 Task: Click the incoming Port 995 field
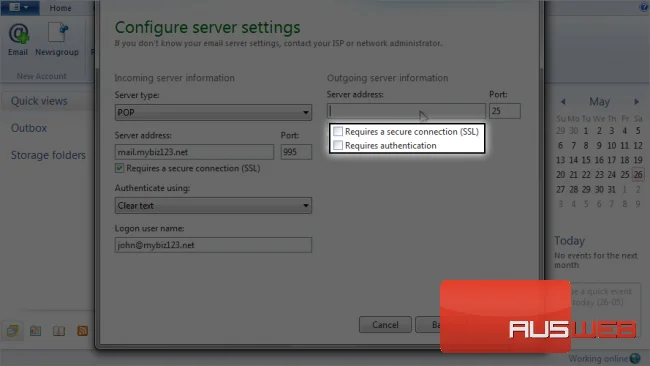(296, 152)
